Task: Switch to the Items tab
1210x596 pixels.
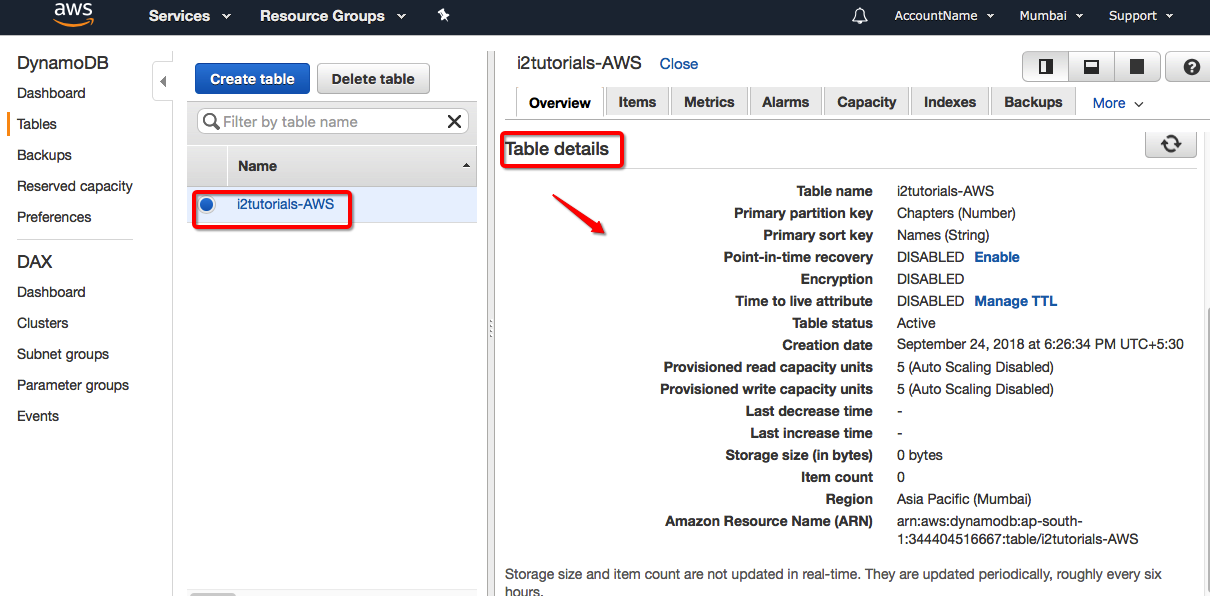Action: tap(637, 102)
